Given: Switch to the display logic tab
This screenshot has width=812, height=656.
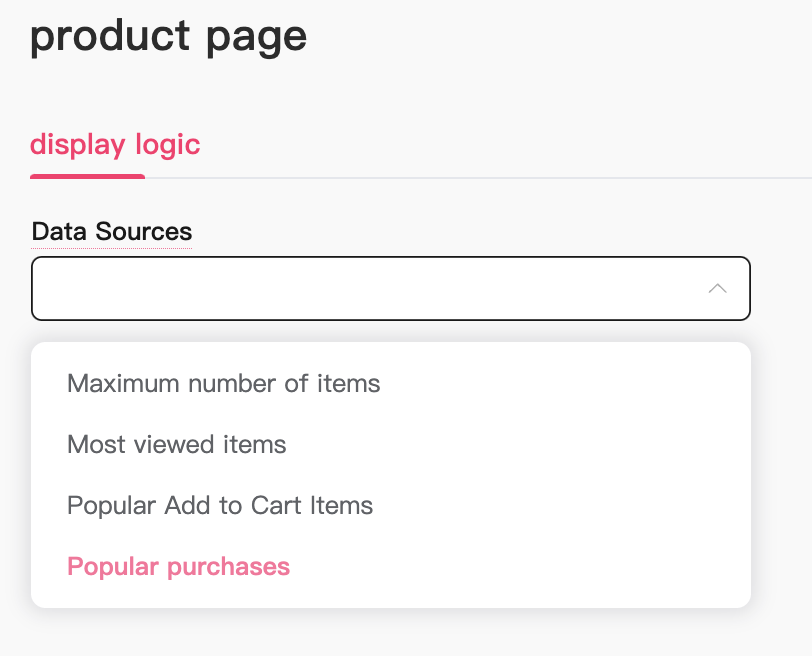Looking at the screenshot, I should (115, 144).
